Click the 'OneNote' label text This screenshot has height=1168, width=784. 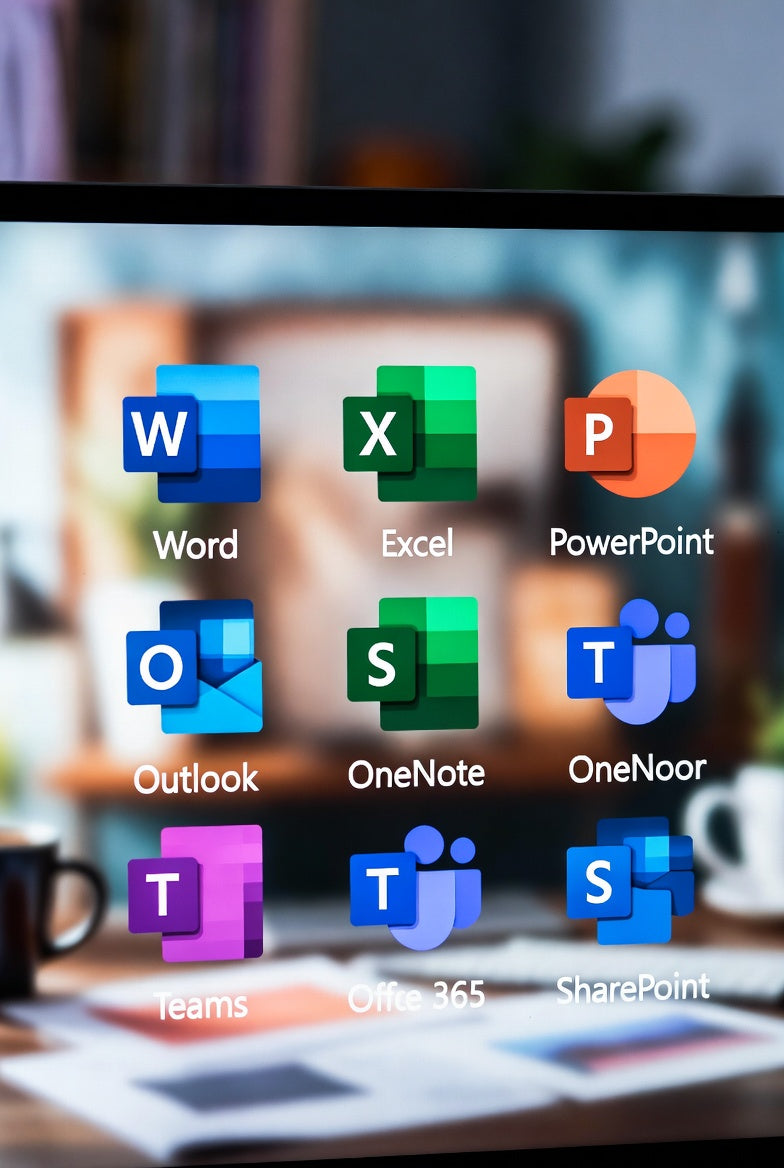[x=416, y=775]
